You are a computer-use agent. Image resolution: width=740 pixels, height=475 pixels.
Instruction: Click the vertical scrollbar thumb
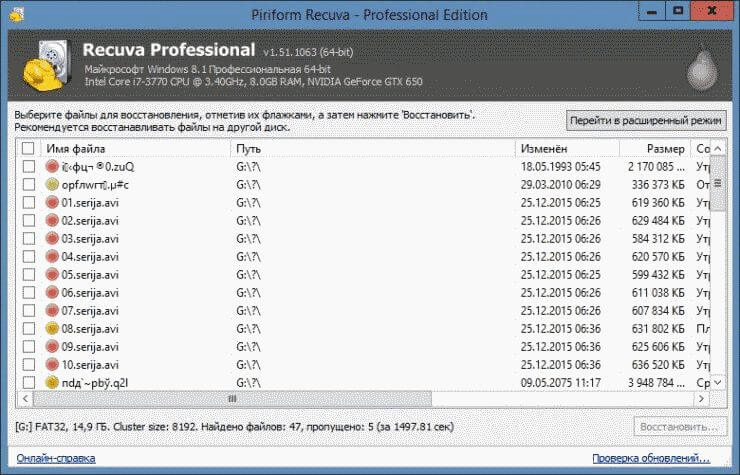pyautogui.click(x=718, y=184)
